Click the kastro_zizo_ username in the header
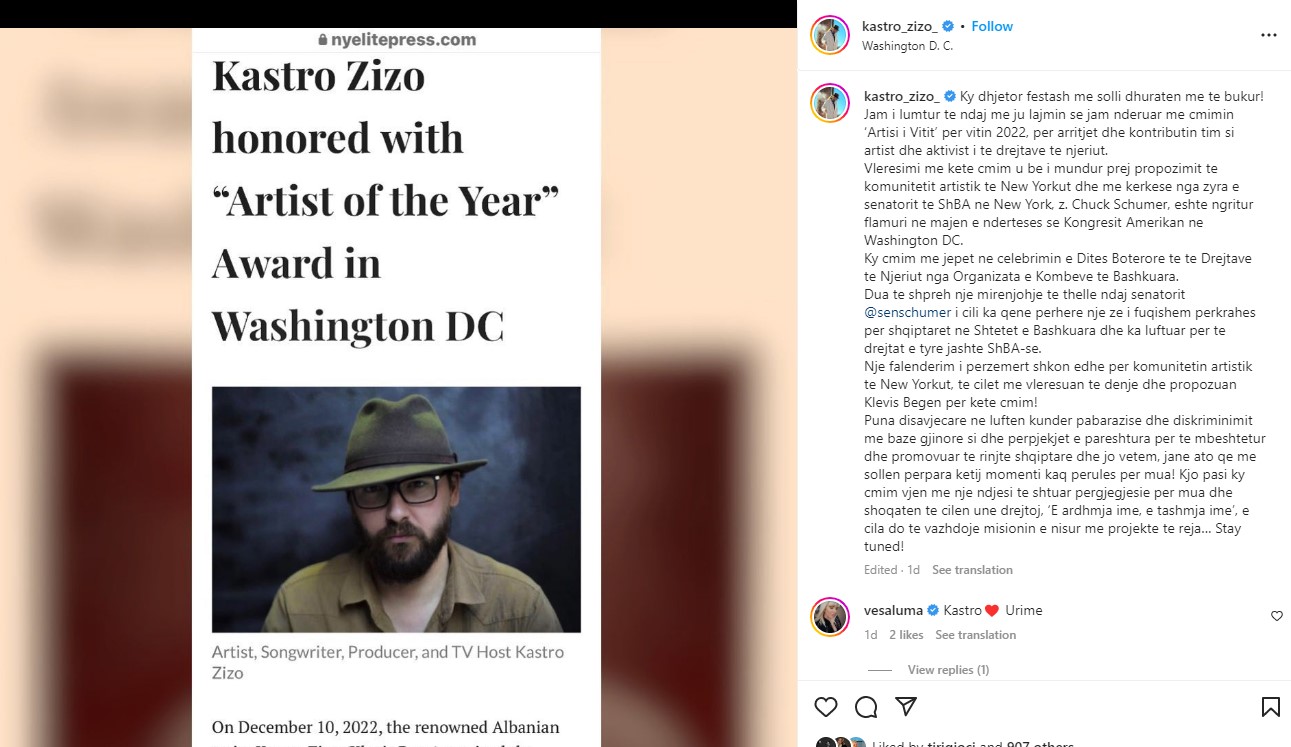The image size is (1291, 747). 900,26
